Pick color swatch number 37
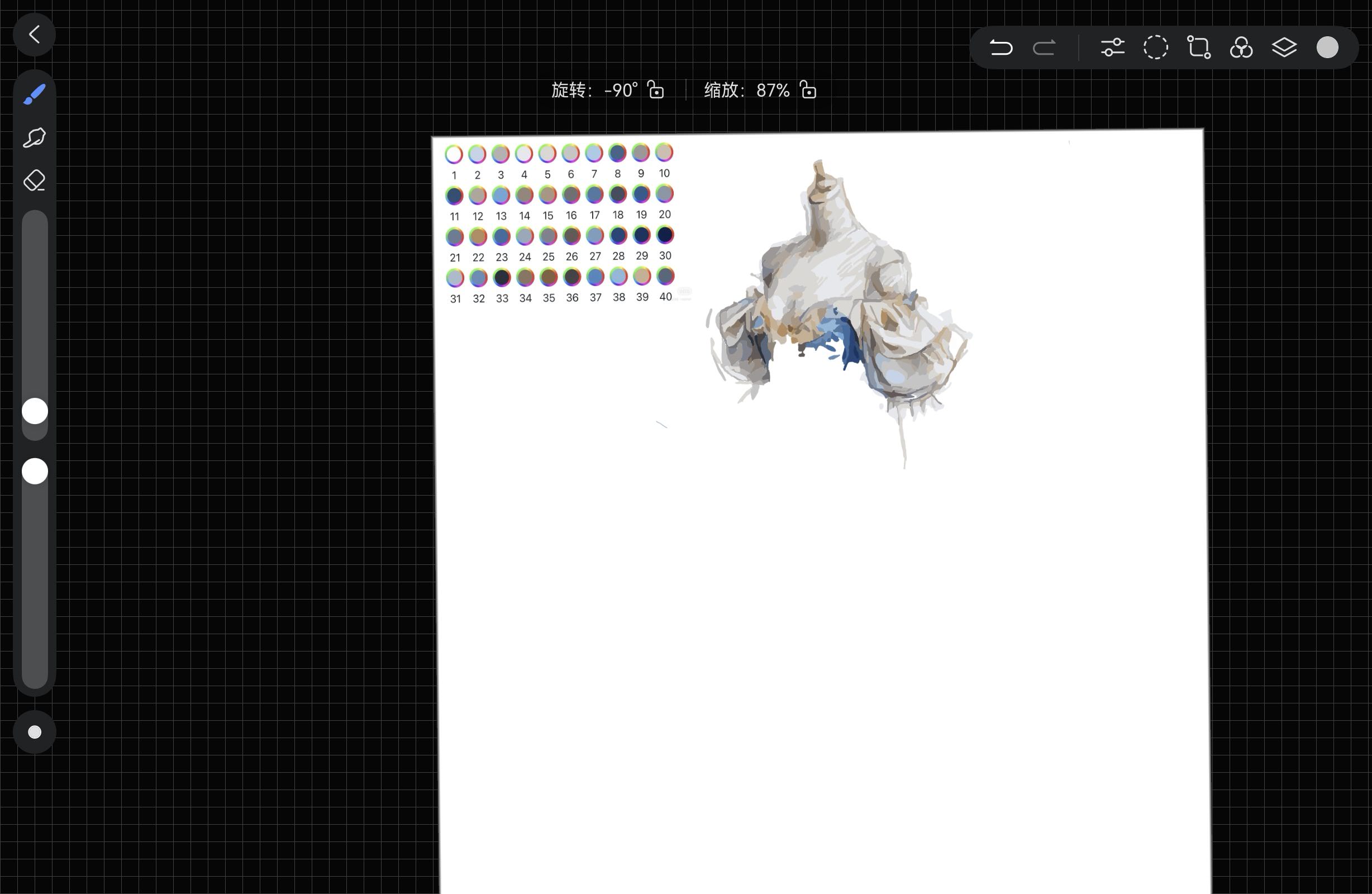Viewport: 1372px width, 894px height. (x=596, y=277)
